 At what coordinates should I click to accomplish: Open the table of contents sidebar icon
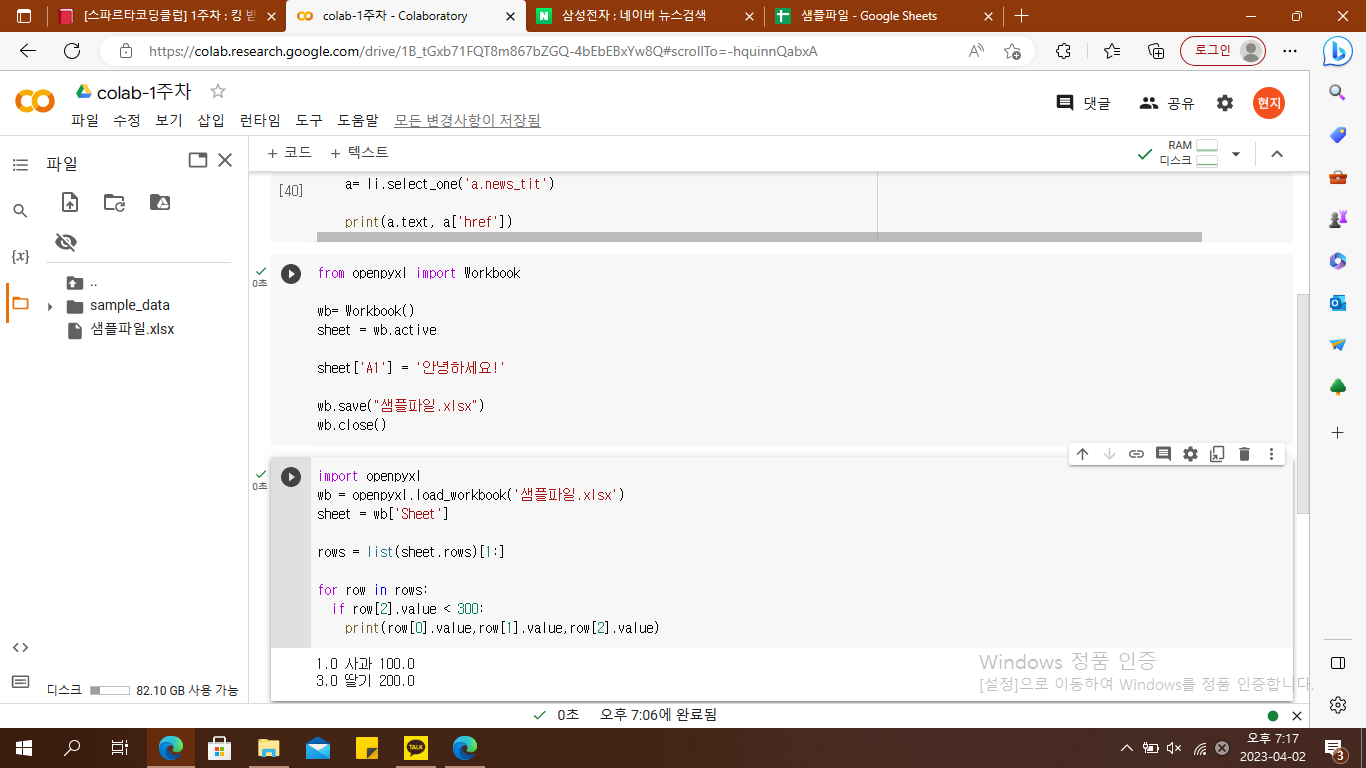tap(20, 165)
